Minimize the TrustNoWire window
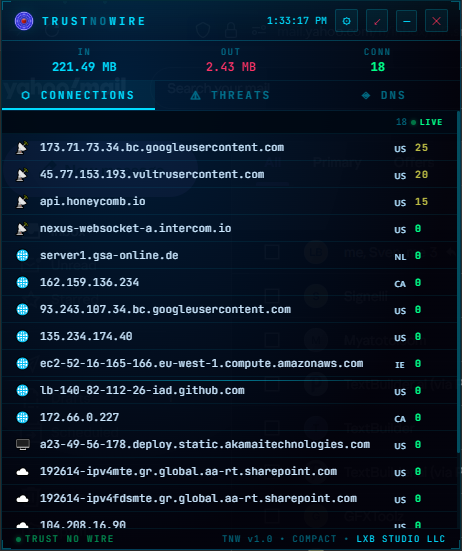 coord(406,21)
